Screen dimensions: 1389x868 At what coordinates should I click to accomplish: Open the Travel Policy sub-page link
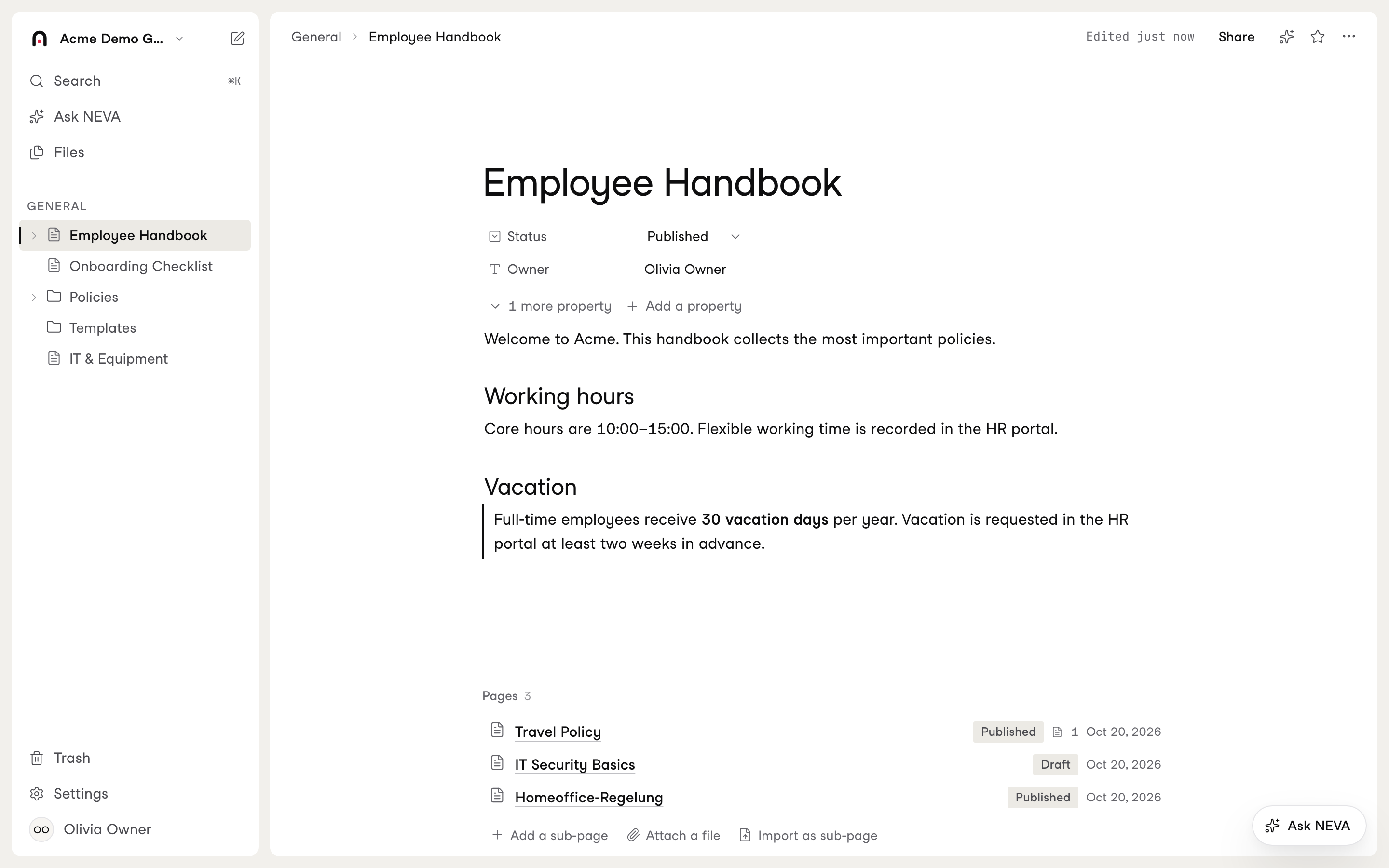(x=558, y=732)
